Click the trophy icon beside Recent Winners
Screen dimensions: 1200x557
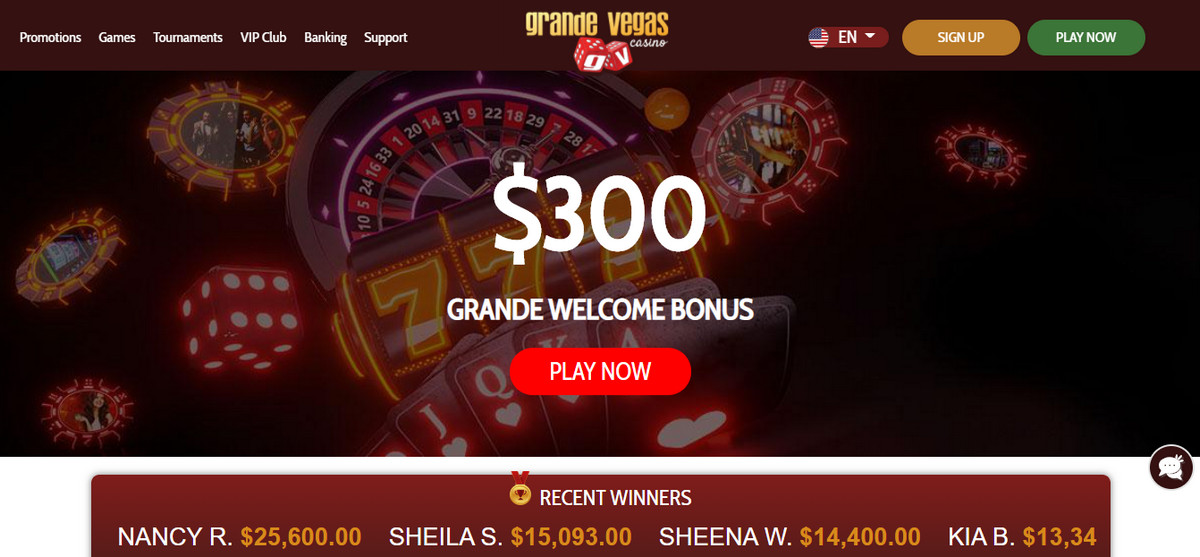pyautogui.click(x=520, y=489)
